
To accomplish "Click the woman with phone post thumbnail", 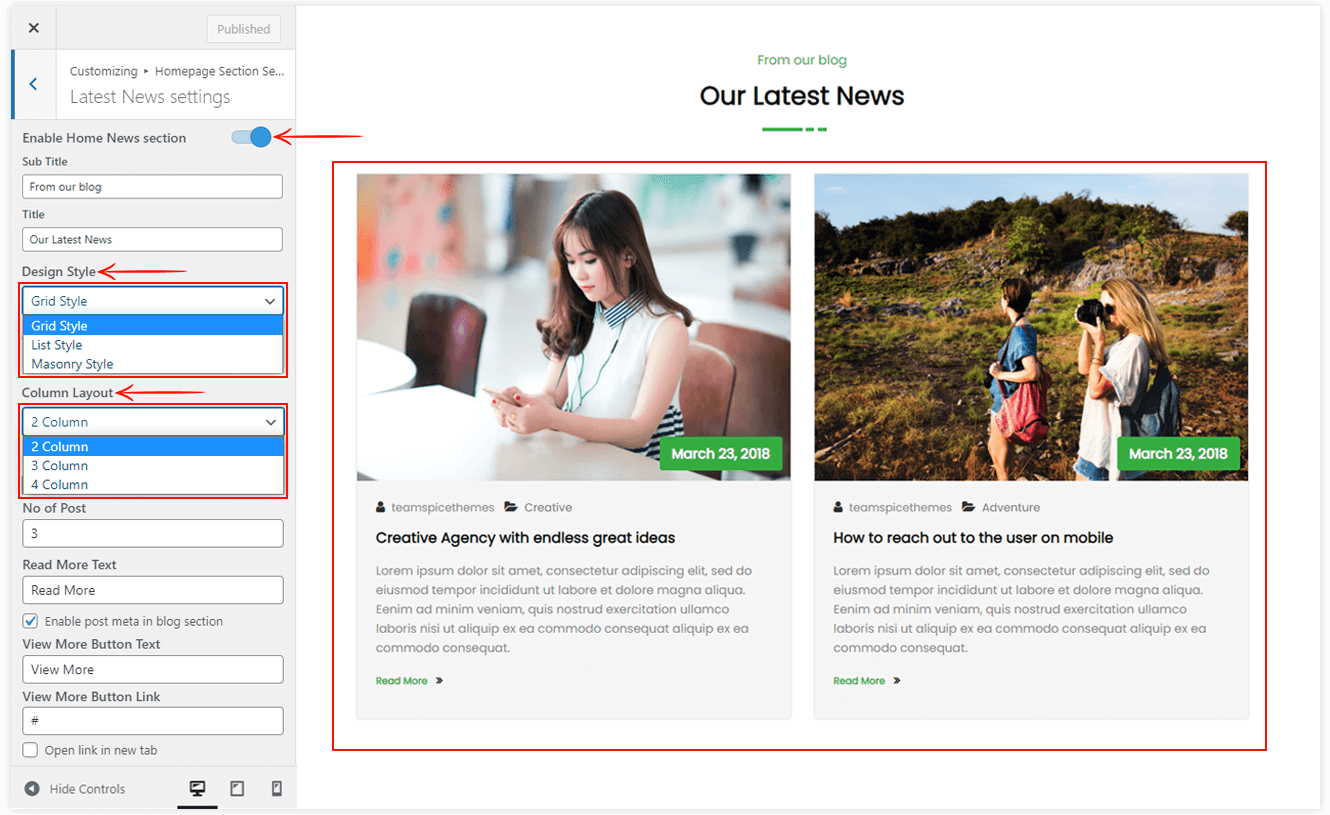I will coord(574,328).
